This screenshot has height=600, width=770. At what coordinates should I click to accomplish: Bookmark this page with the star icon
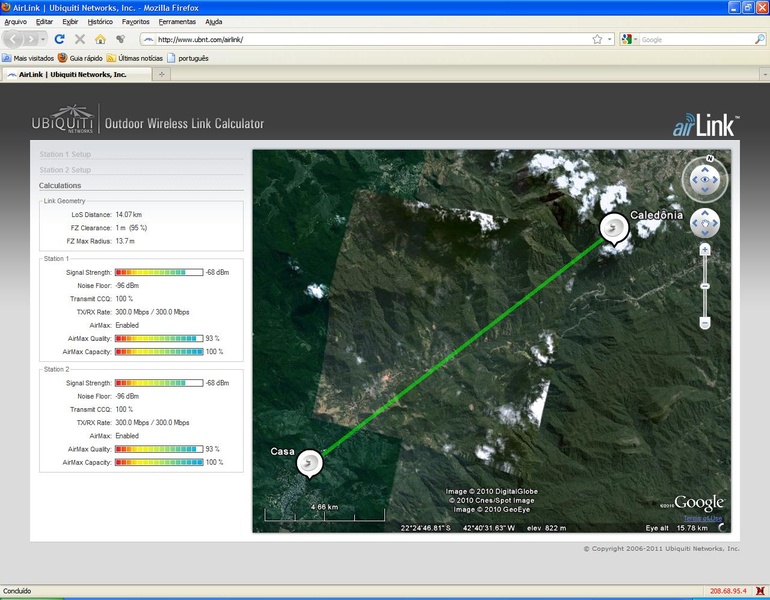(x=597, y=39)
